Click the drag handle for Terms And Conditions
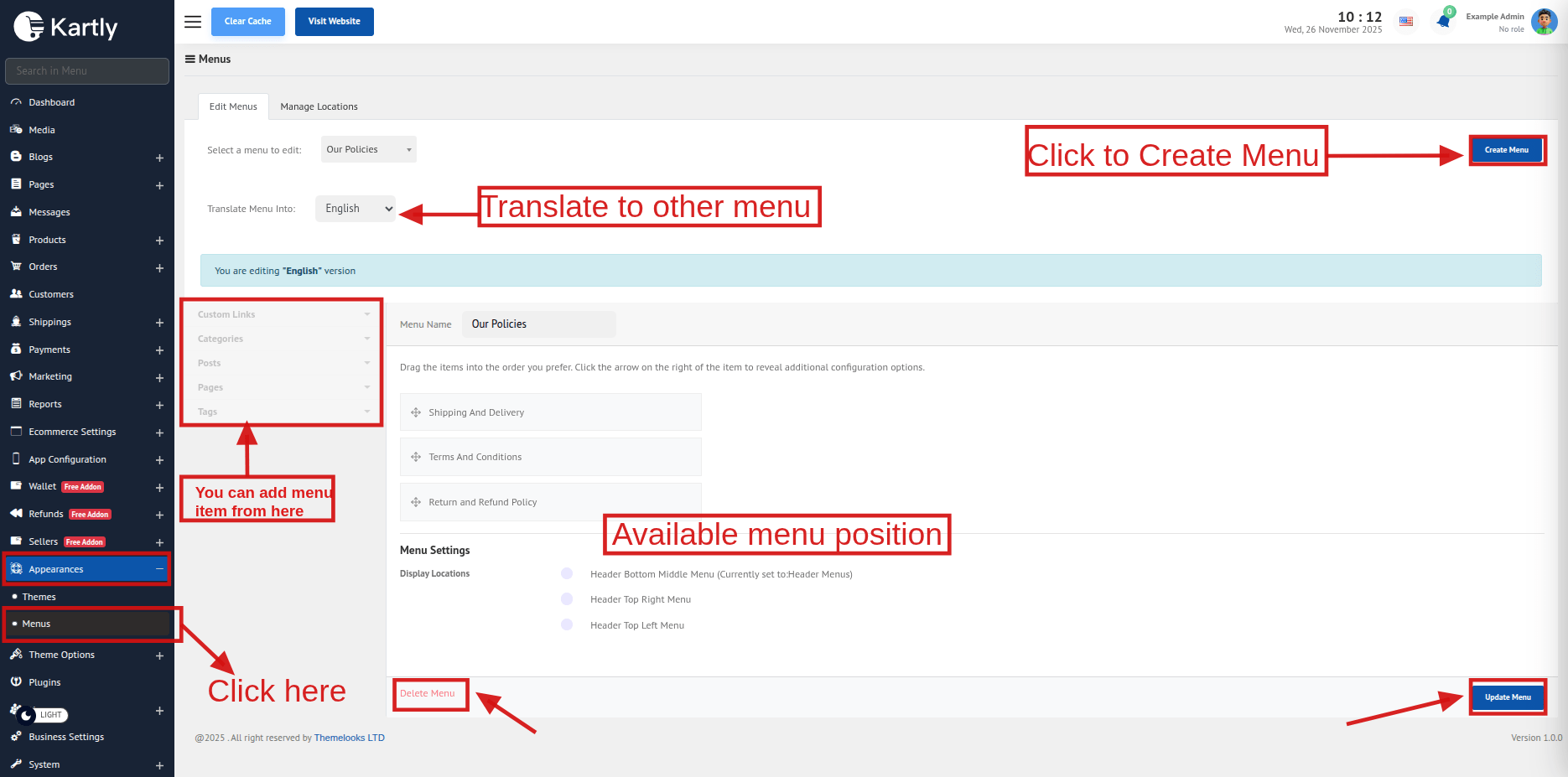This screenshot has width=1568, height=777. click(x=416, y=457)
